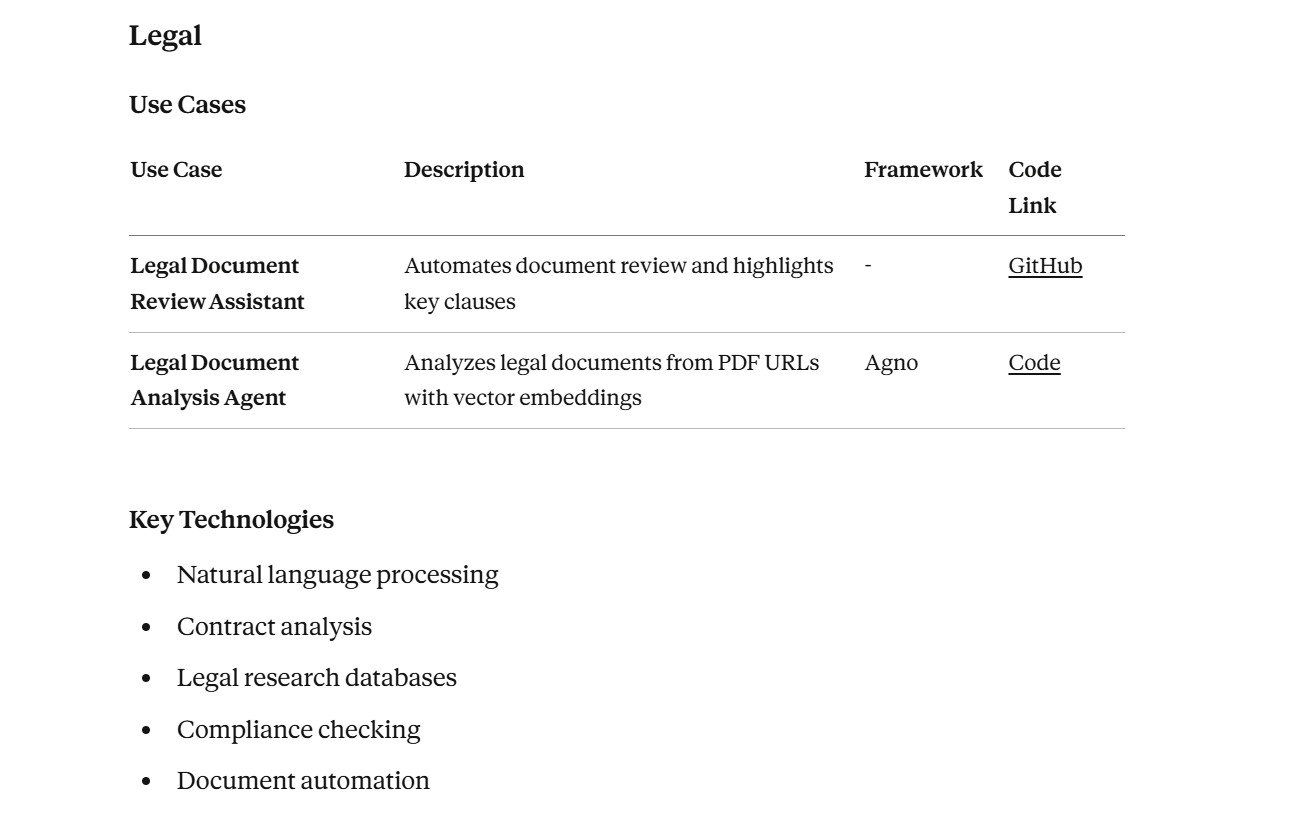Image resolution: width=1304 pixels, height=836 pixels.
Task: Click the dash in the Framework column
Action: coord(868,266)
